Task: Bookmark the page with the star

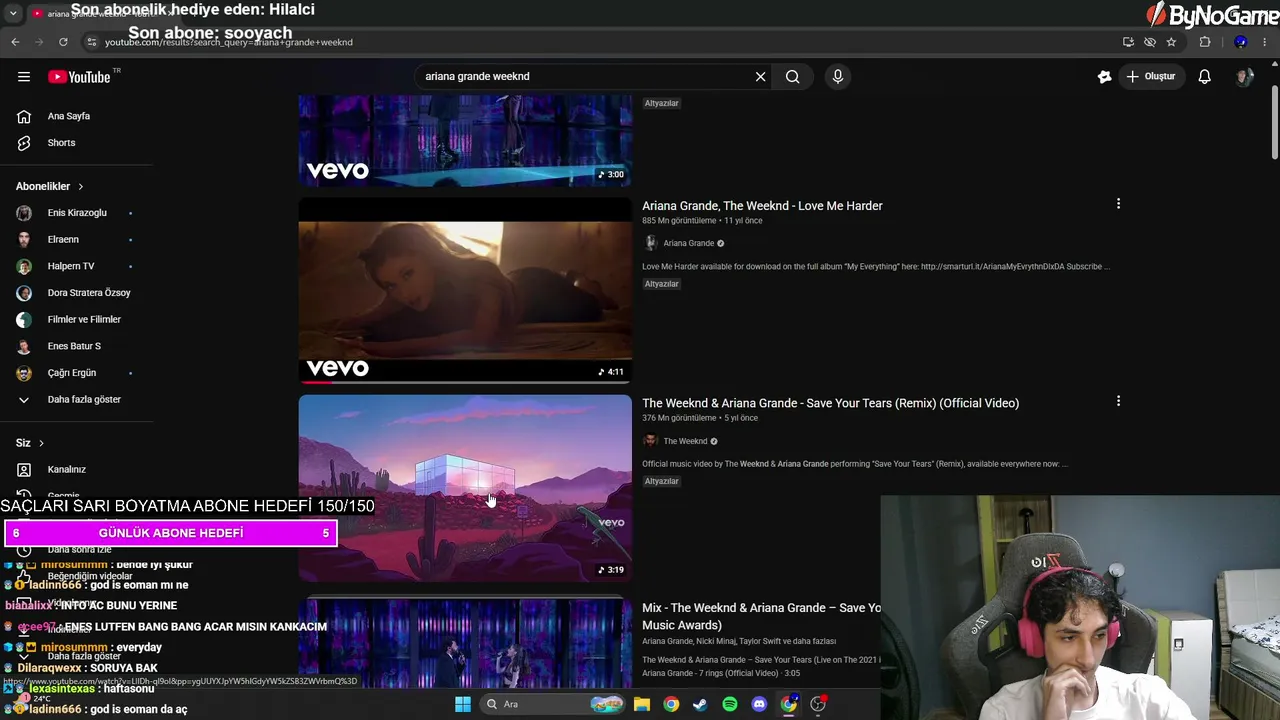Action: click(x=1171, y=42)
